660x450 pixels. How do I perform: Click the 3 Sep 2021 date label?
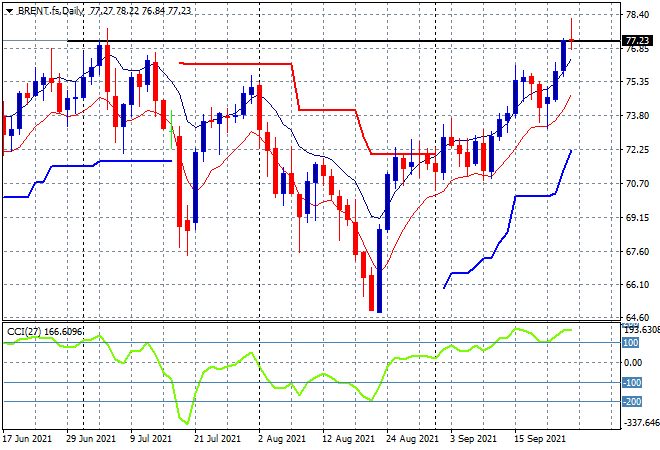click(474, 439)
